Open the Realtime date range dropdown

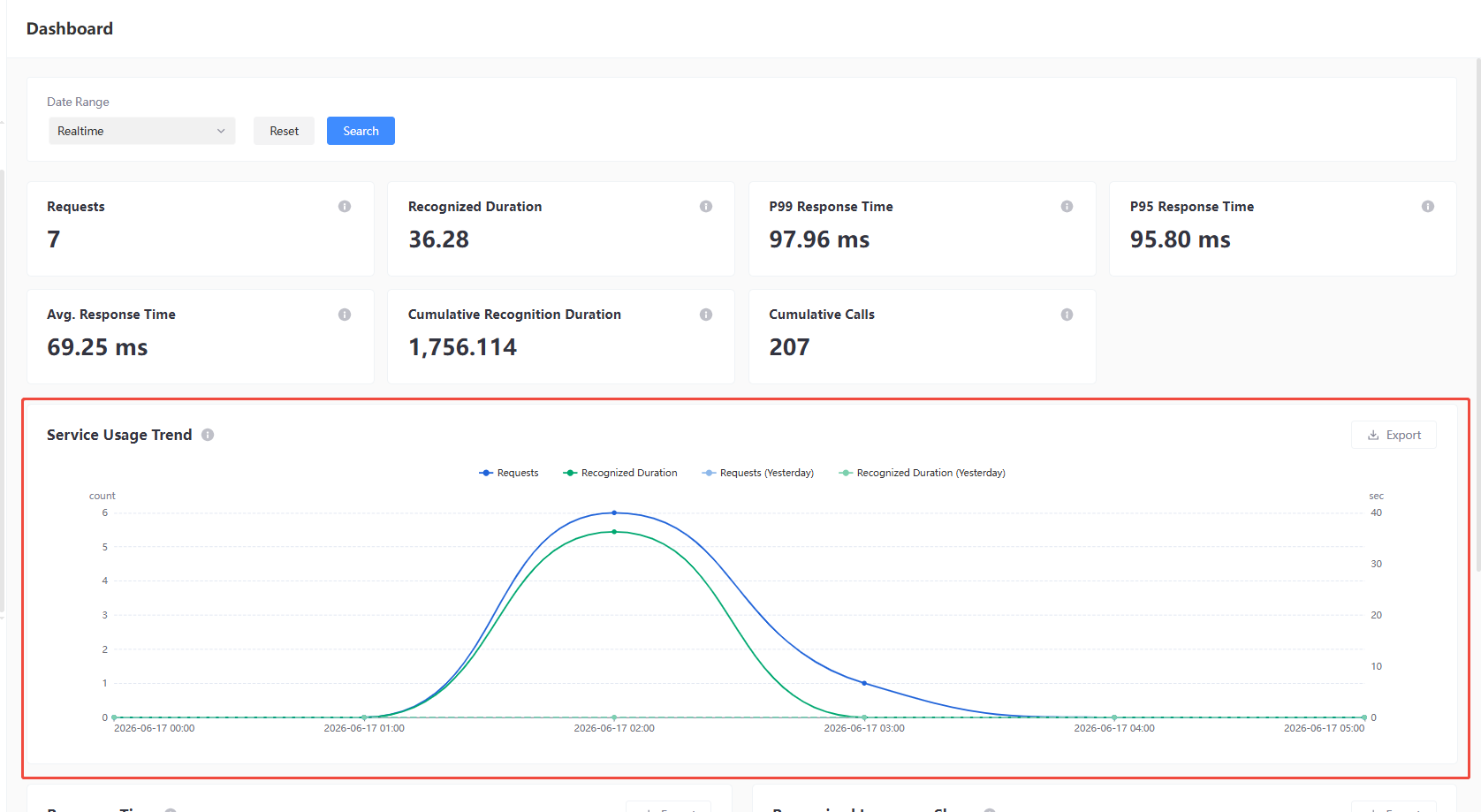(x=141, y=131)
